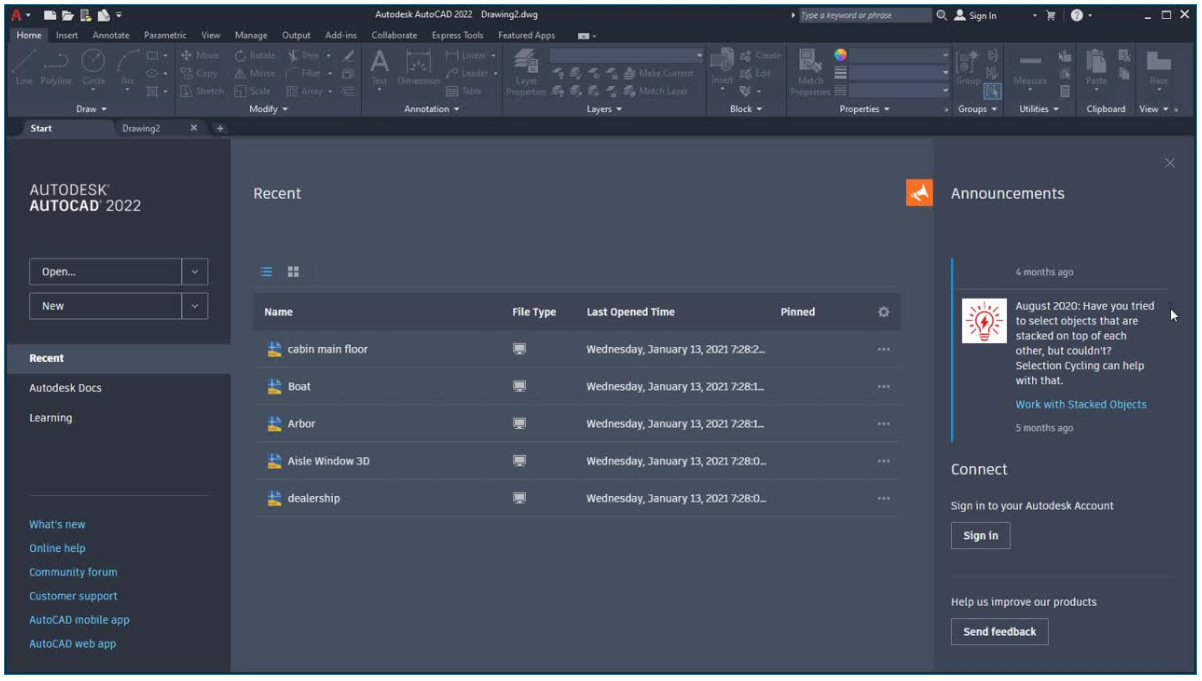Viewport: 1202px width, 681px height.
Task: Open settings gear in Recent table header
Action: tap(883, 312)
